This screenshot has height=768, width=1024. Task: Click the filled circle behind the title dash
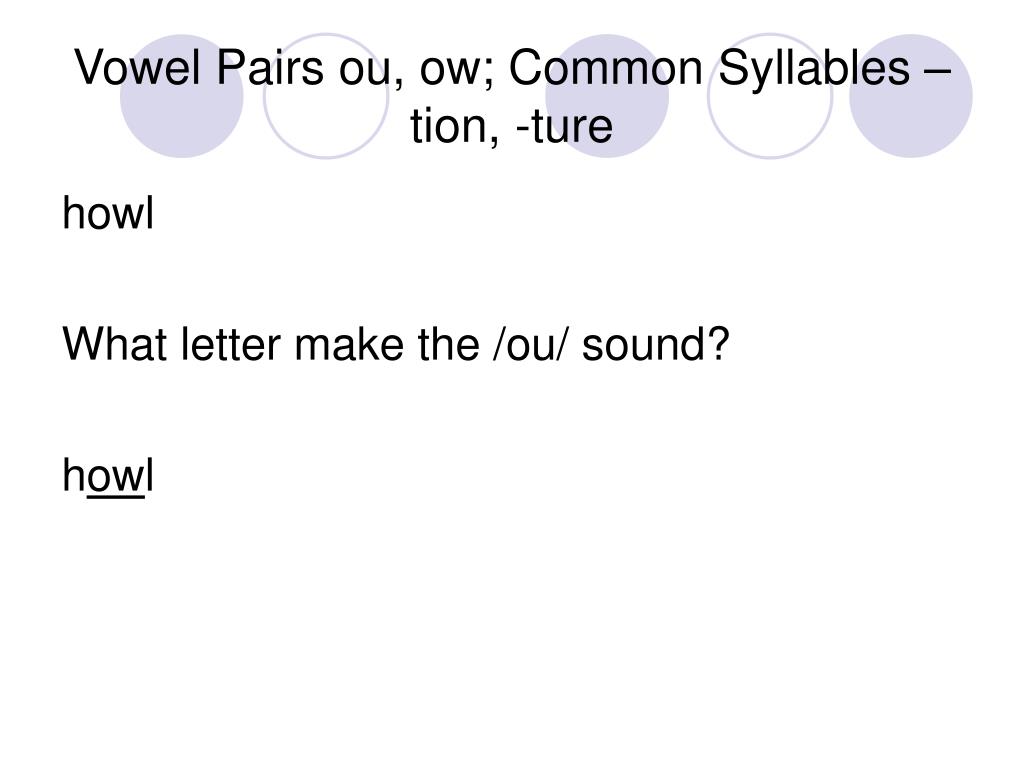910,96
